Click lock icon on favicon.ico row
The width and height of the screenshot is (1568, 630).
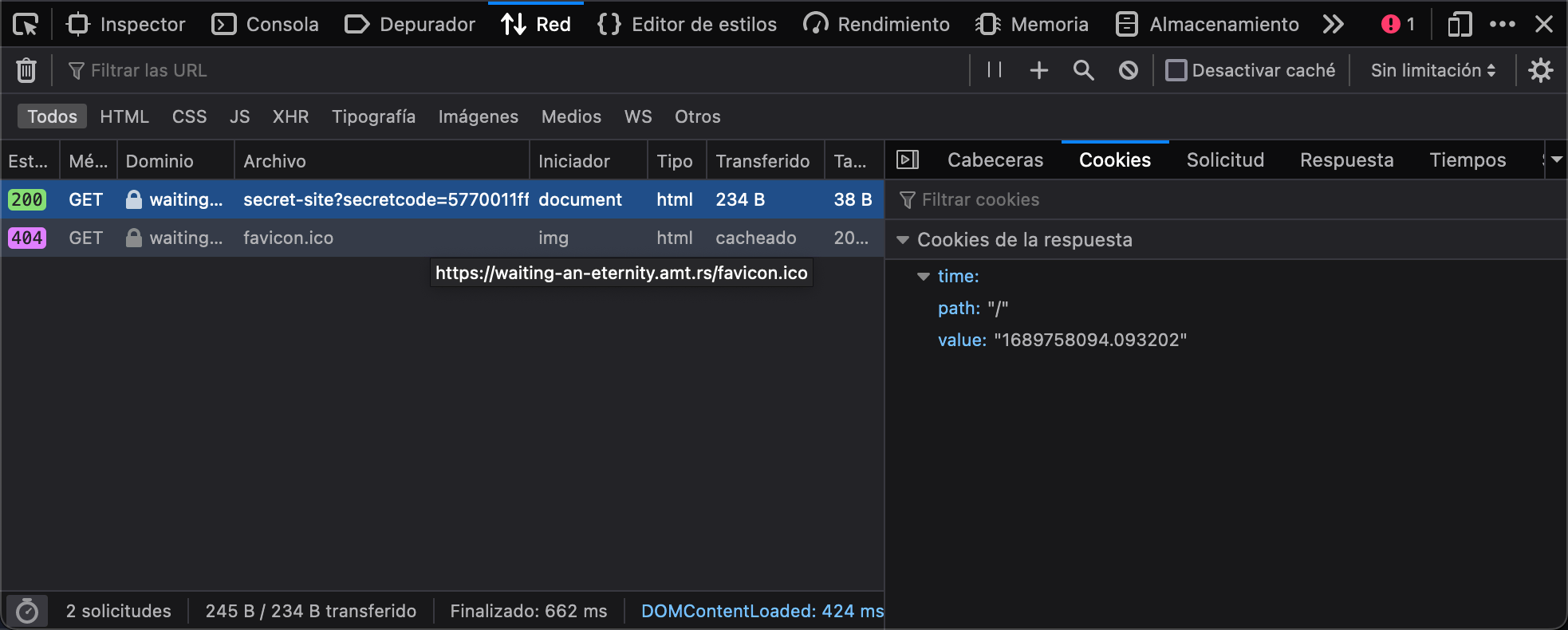click(x=134, y=238)
